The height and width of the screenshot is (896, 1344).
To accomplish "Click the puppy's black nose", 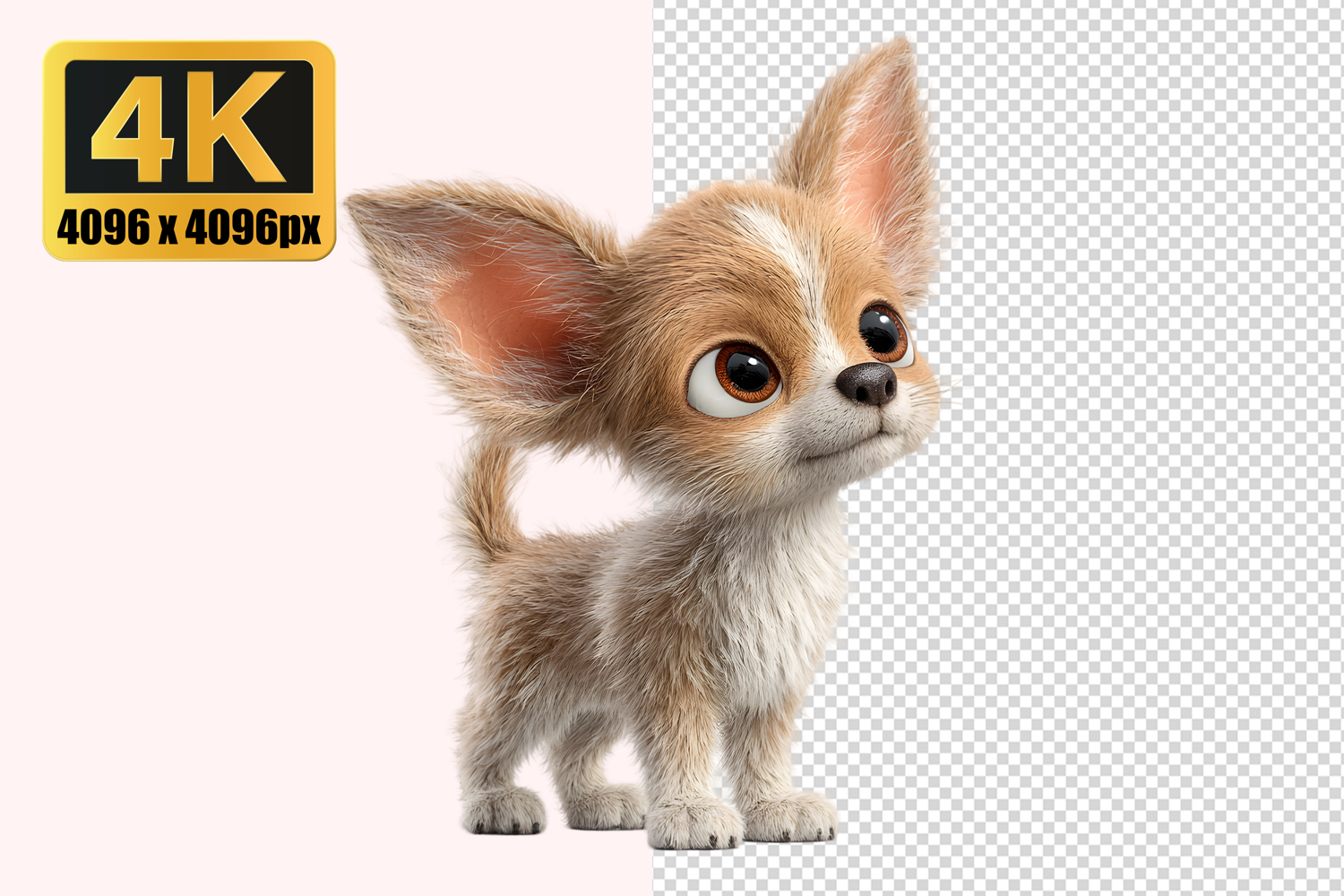I will coord(867,383).
